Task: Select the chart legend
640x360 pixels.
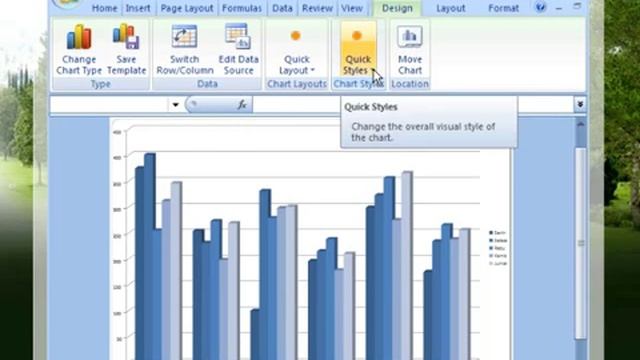Action: [498, 248]
